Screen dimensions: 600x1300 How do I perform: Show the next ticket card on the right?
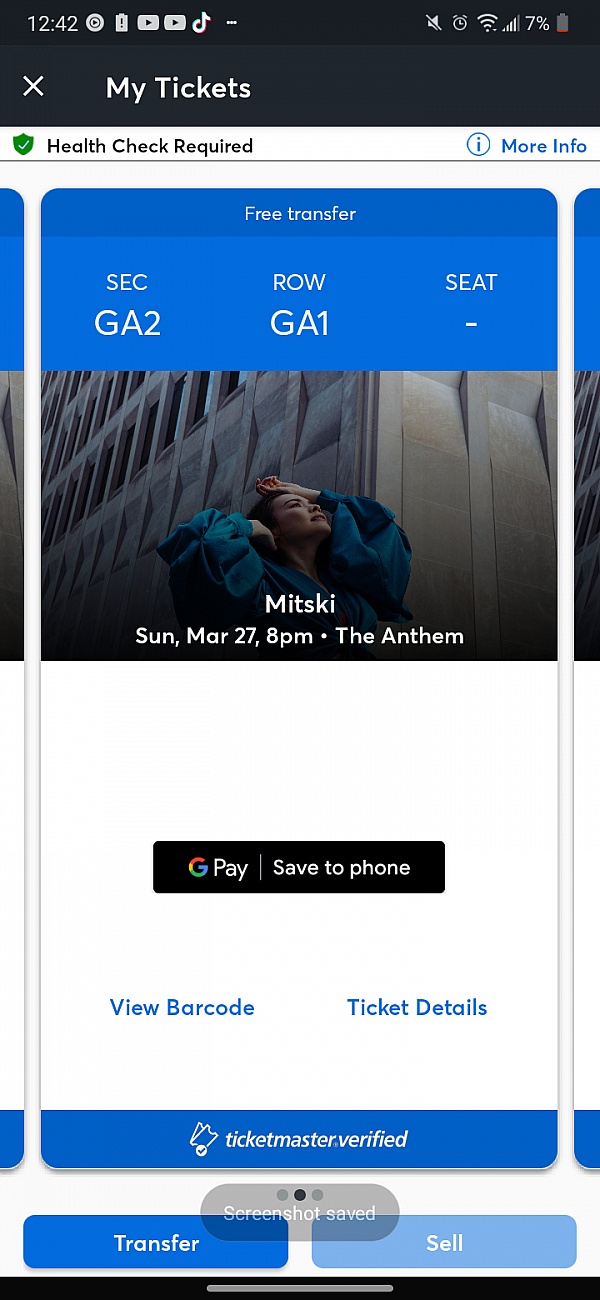pos(587,680)
